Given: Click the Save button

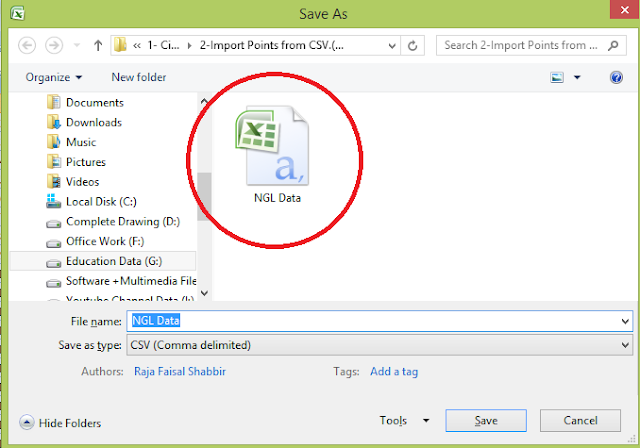Looking at the screenshot, I should pyautogui.click(x=486, y=420).
